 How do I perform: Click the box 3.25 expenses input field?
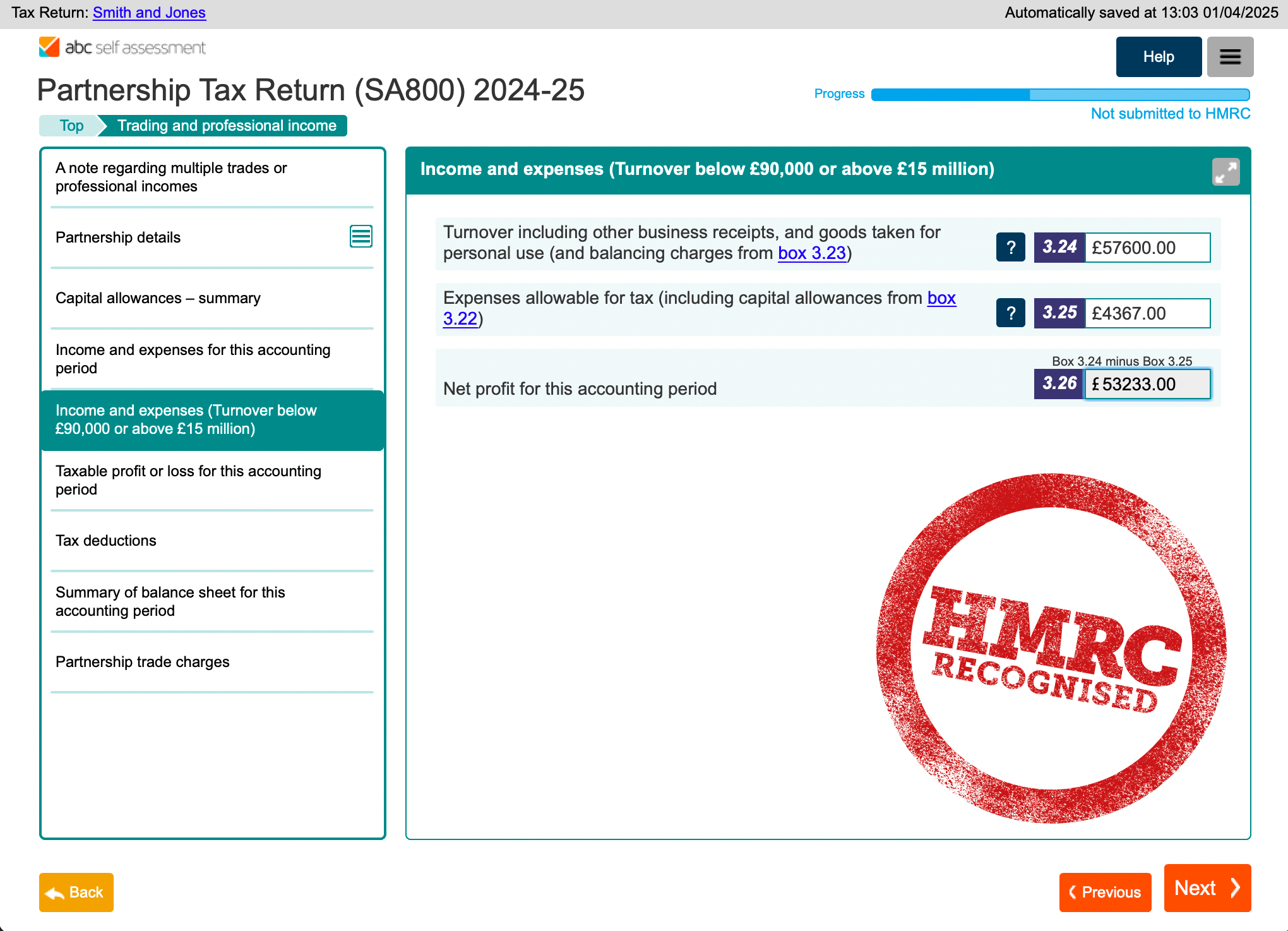pos(1148,313)
